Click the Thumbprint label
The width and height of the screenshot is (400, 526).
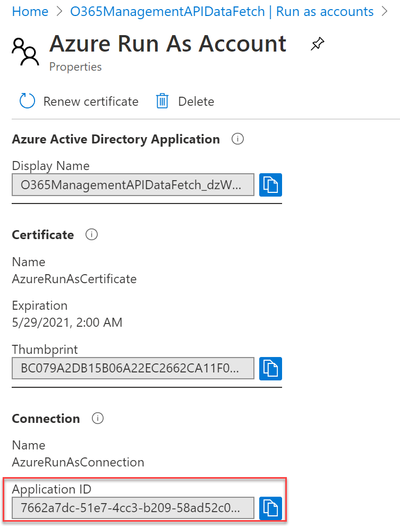45,350
